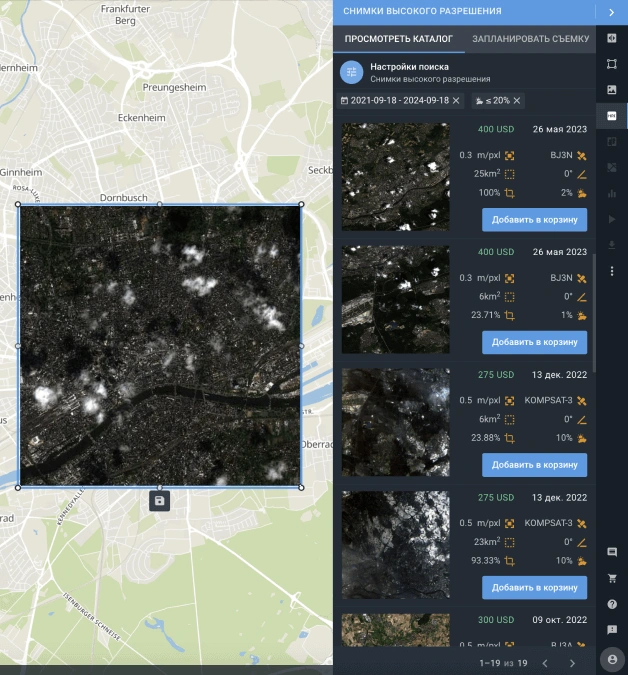
Task: Click the crop icon beside 93.33%
Action: click(509, 561)
